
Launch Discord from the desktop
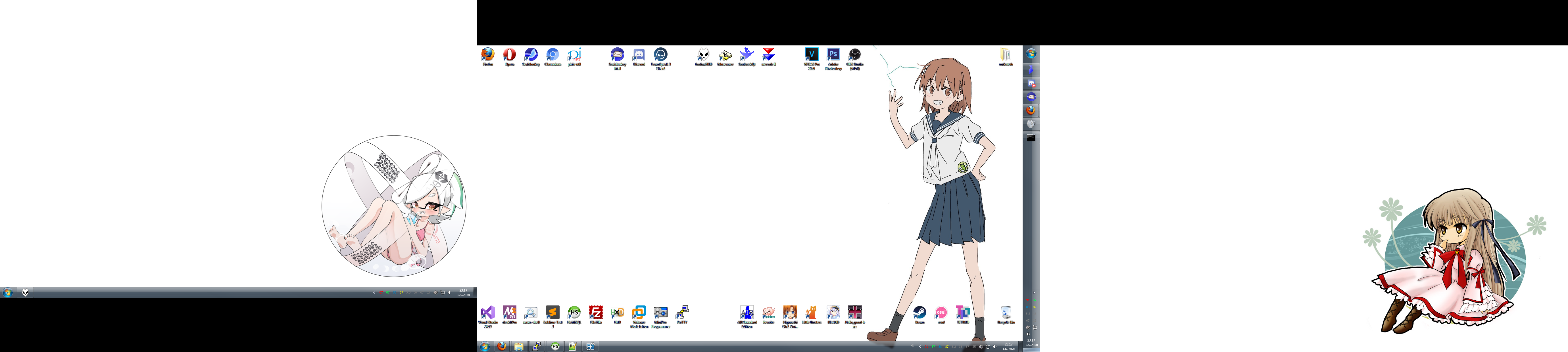(639, 57)
